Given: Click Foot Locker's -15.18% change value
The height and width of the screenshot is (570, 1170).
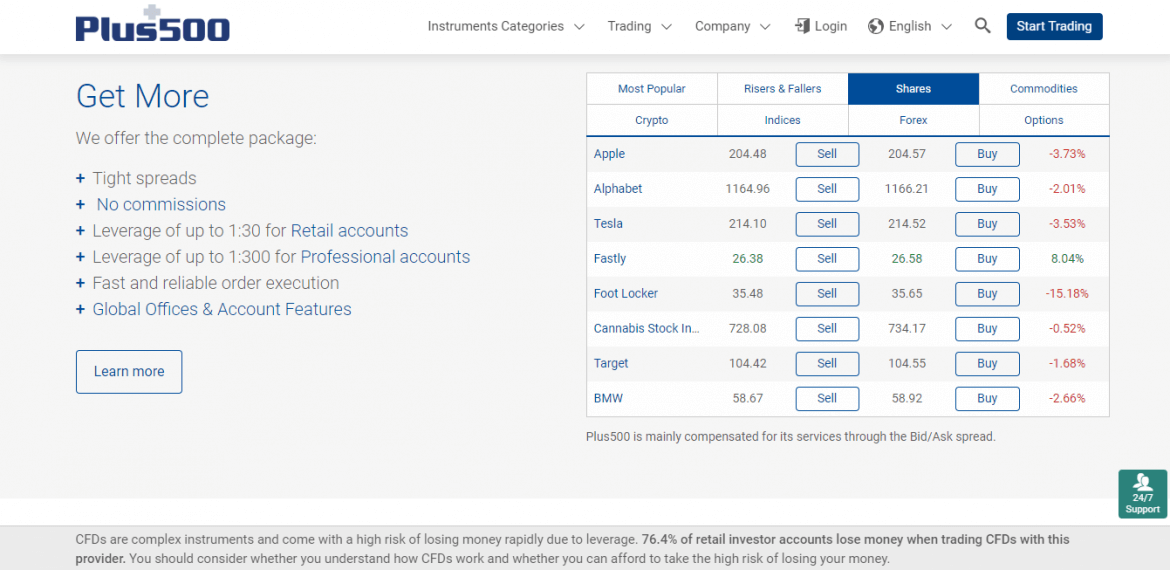Looking at the screenshot, I should coord(1067,294).
